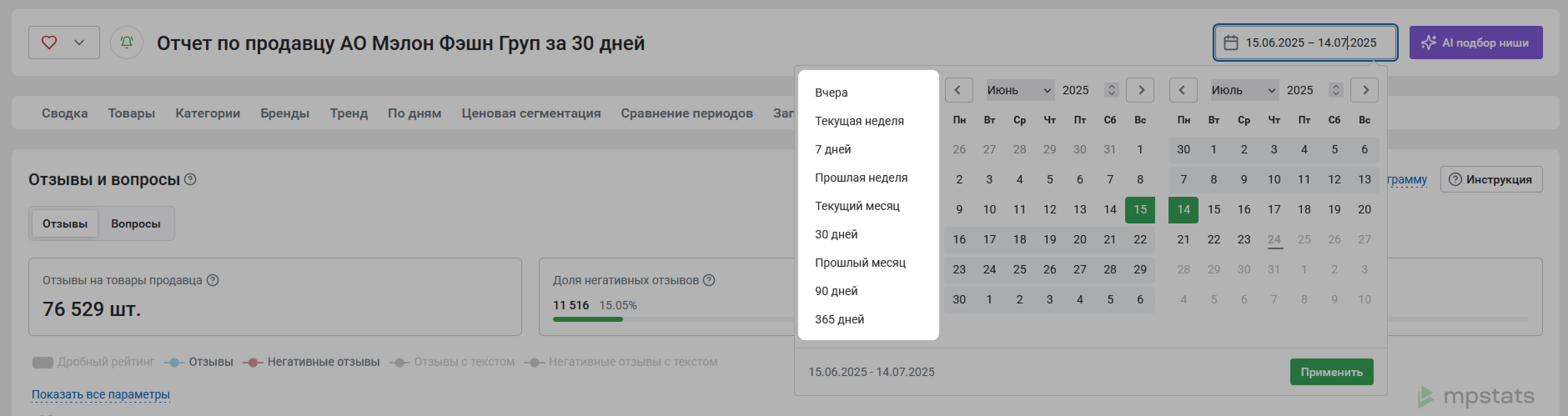Adjust year stepper in June calendar
This screenshot has width=1568, height=416.
(1112, 90)
